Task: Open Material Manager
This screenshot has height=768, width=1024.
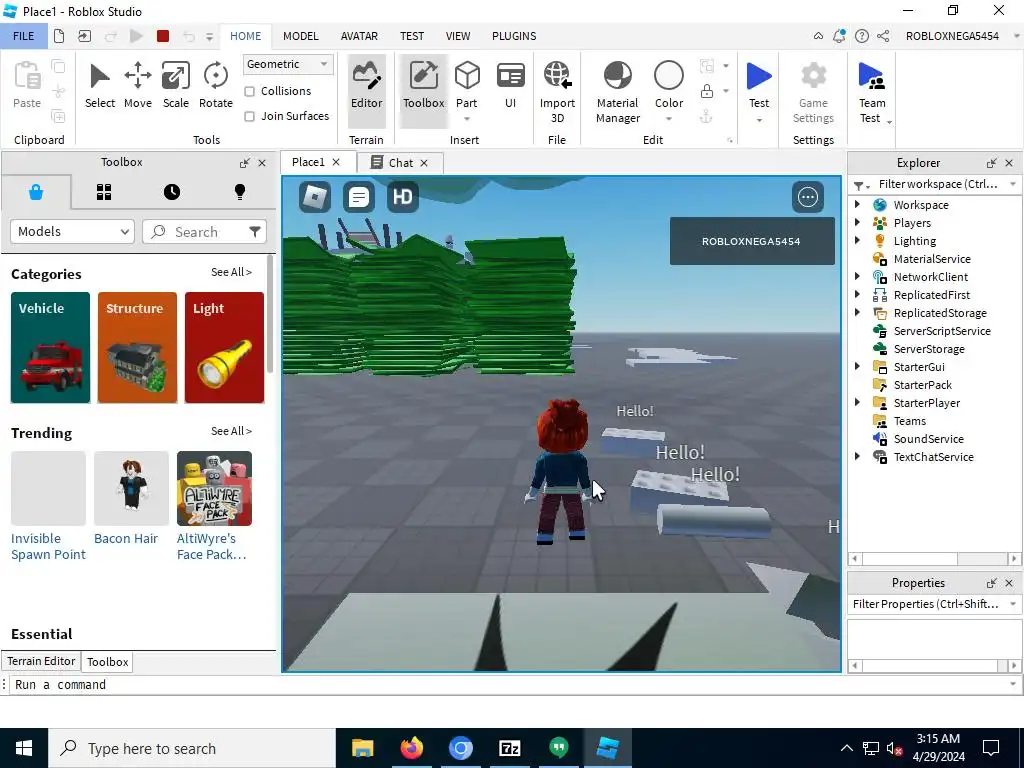Action: pyautogui.click(x=617, y=91)
